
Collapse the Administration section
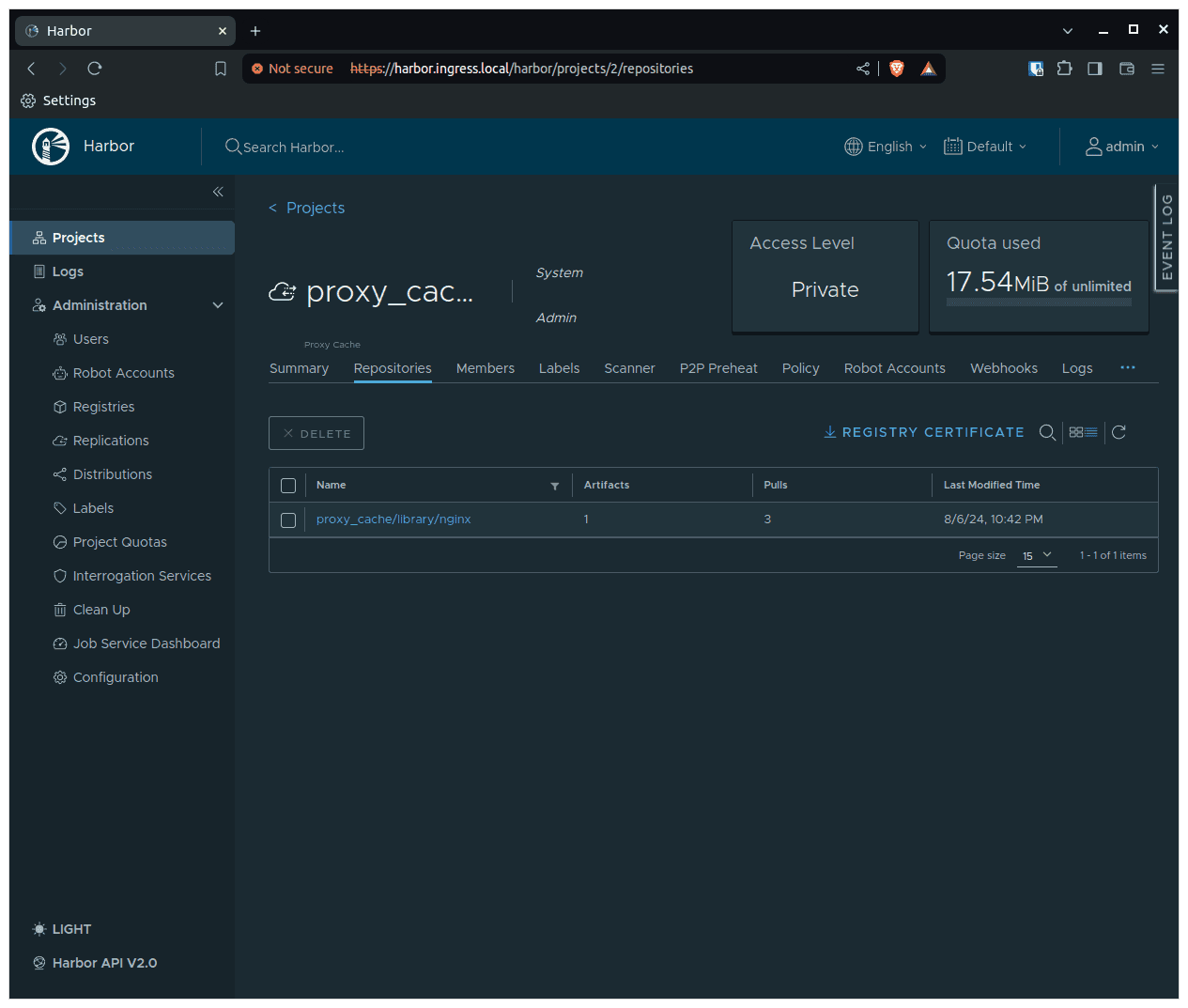(x=218, y=305)
